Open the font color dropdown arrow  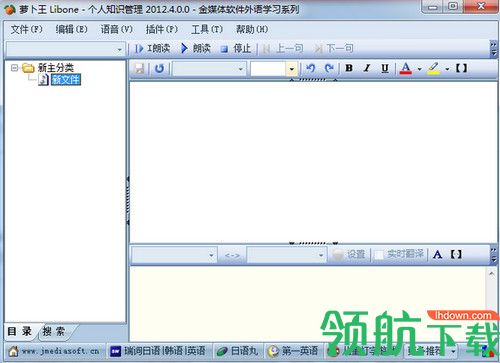pyautogui.click(x=419, y=69)
